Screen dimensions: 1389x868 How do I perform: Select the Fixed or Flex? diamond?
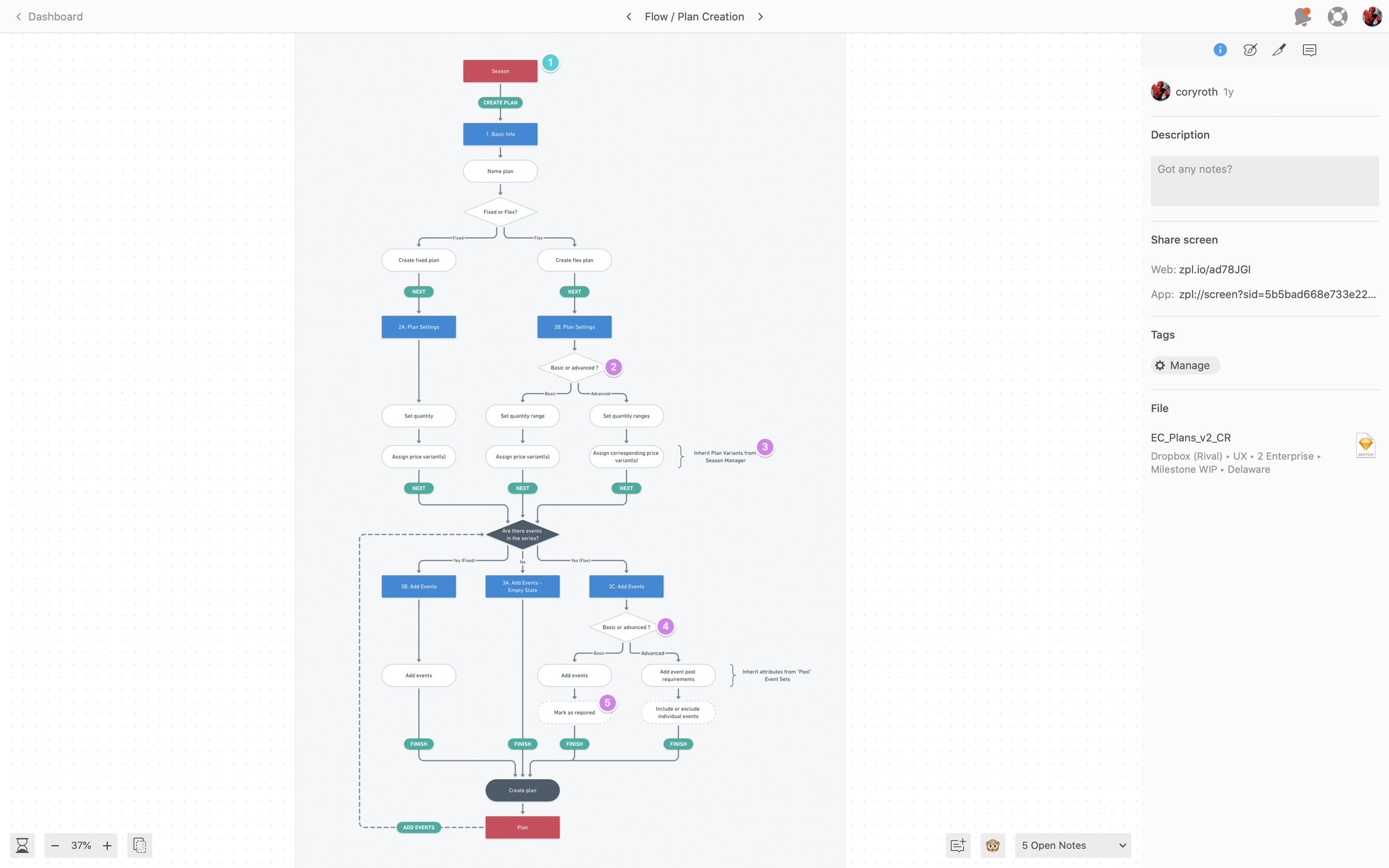pos(500,212)
